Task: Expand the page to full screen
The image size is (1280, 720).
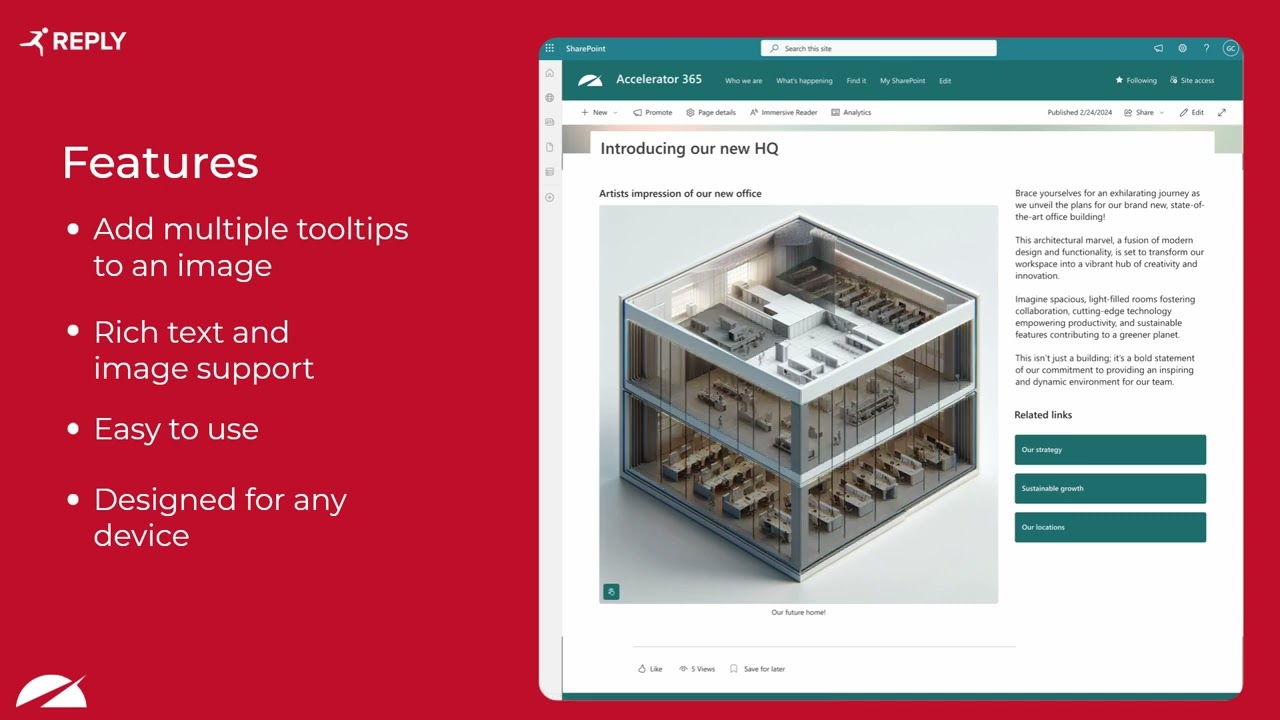Action: coord(1221,113)
